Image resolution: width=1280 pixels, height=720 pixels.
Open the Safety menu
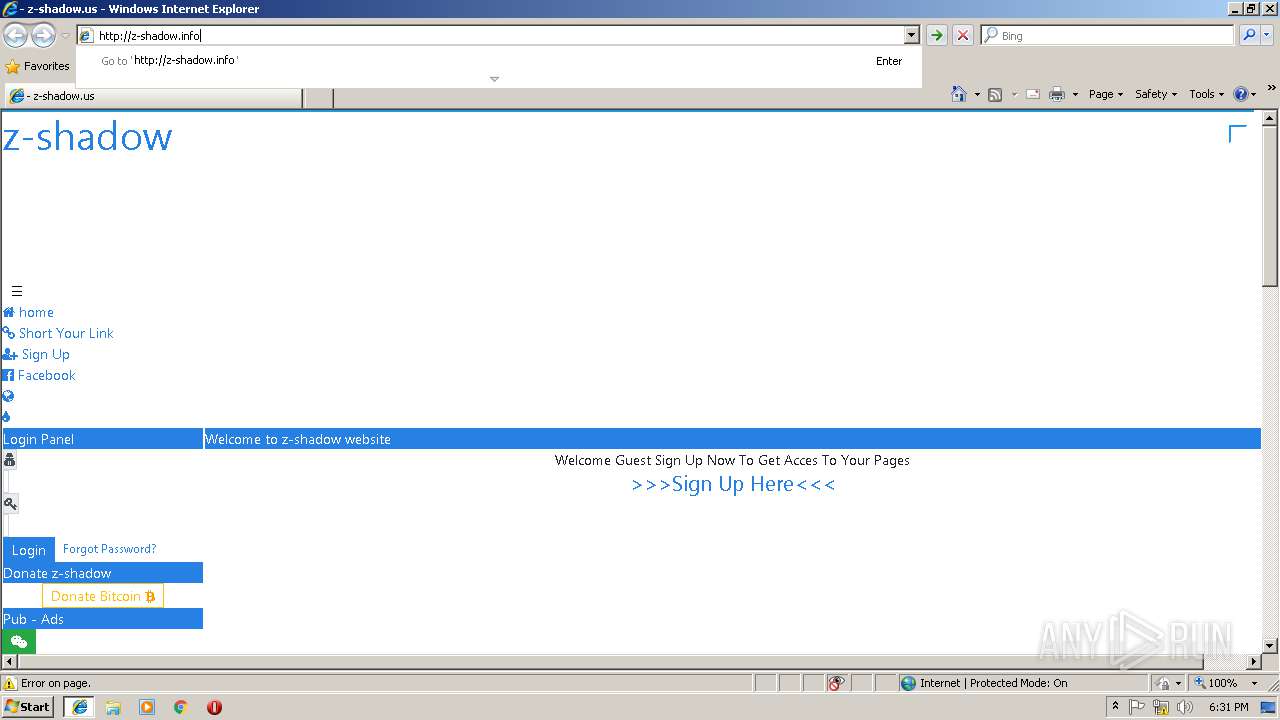click(x=1155, y=94)
